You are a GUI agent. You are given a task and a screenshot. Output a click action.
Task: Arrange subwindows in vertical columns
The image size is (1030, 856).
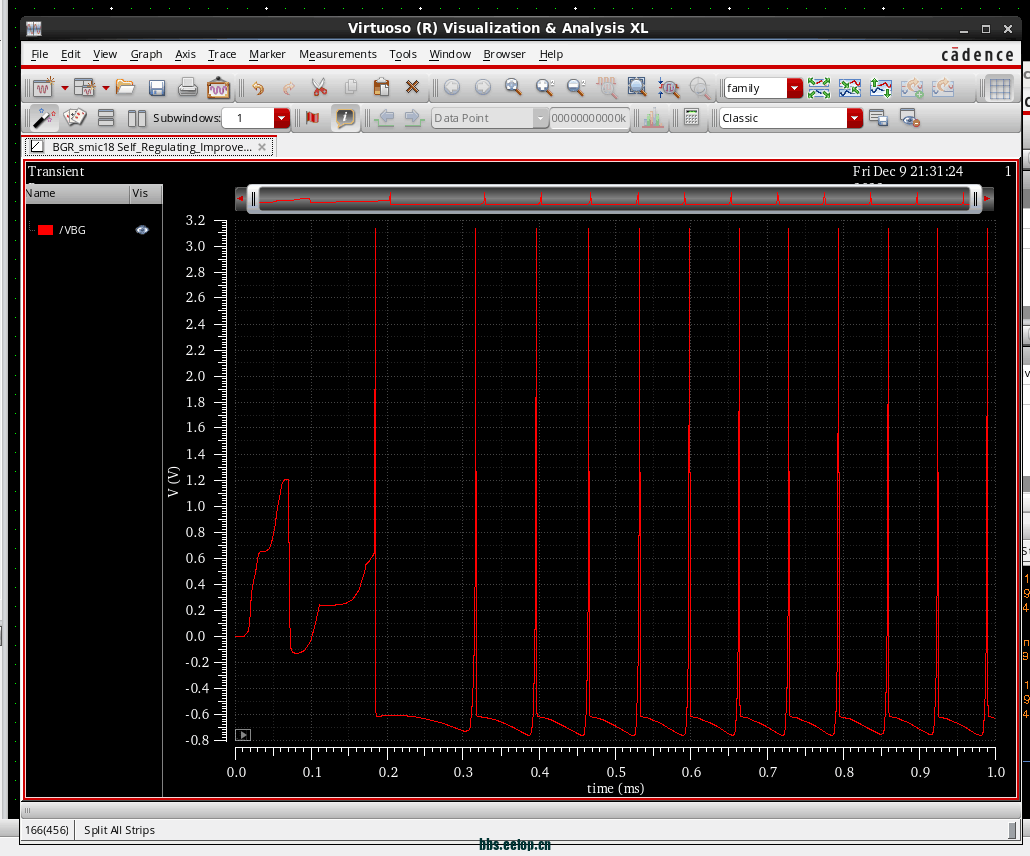click(x=137, y=118)
